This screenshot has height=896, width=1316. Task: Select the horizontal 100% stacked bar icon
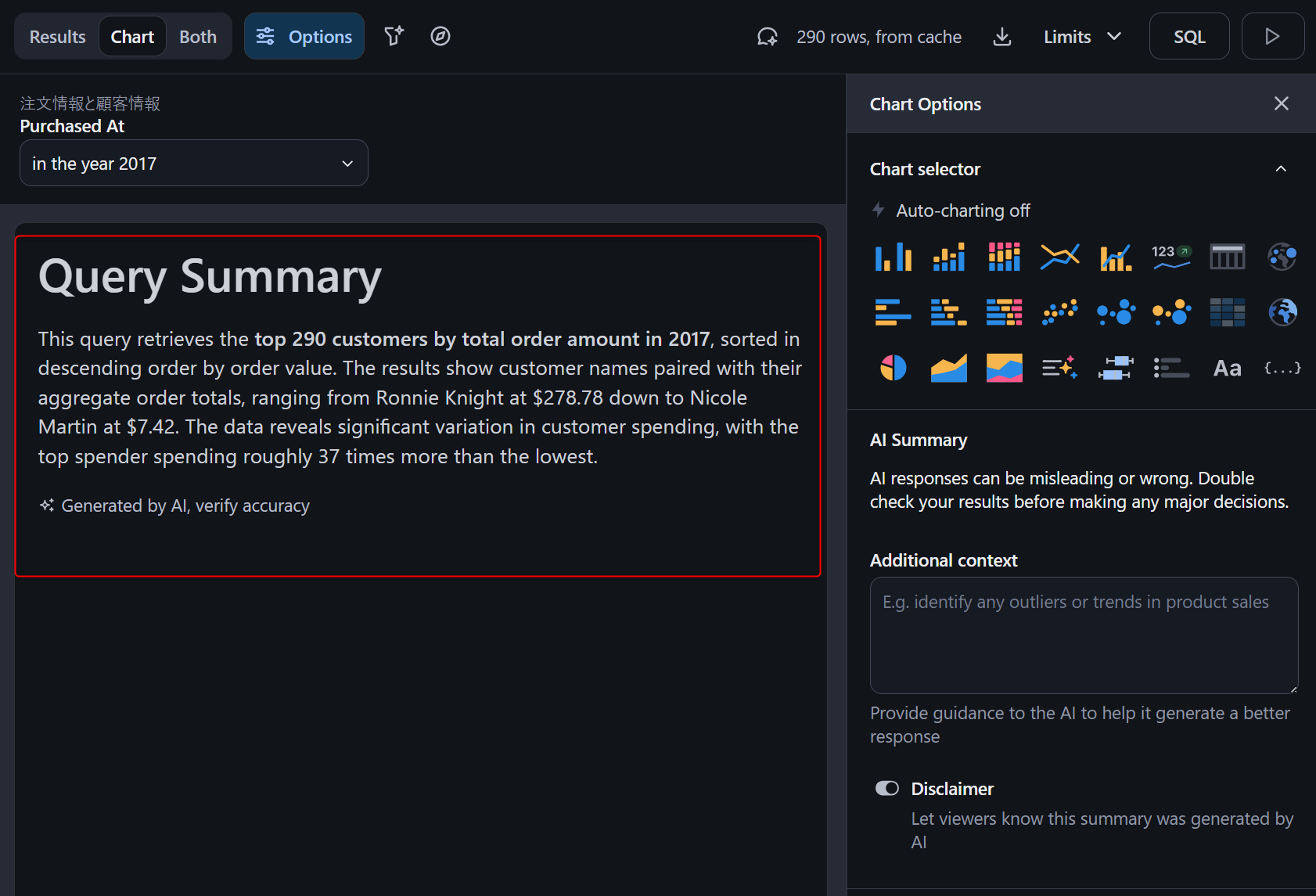coord(1004,312)
